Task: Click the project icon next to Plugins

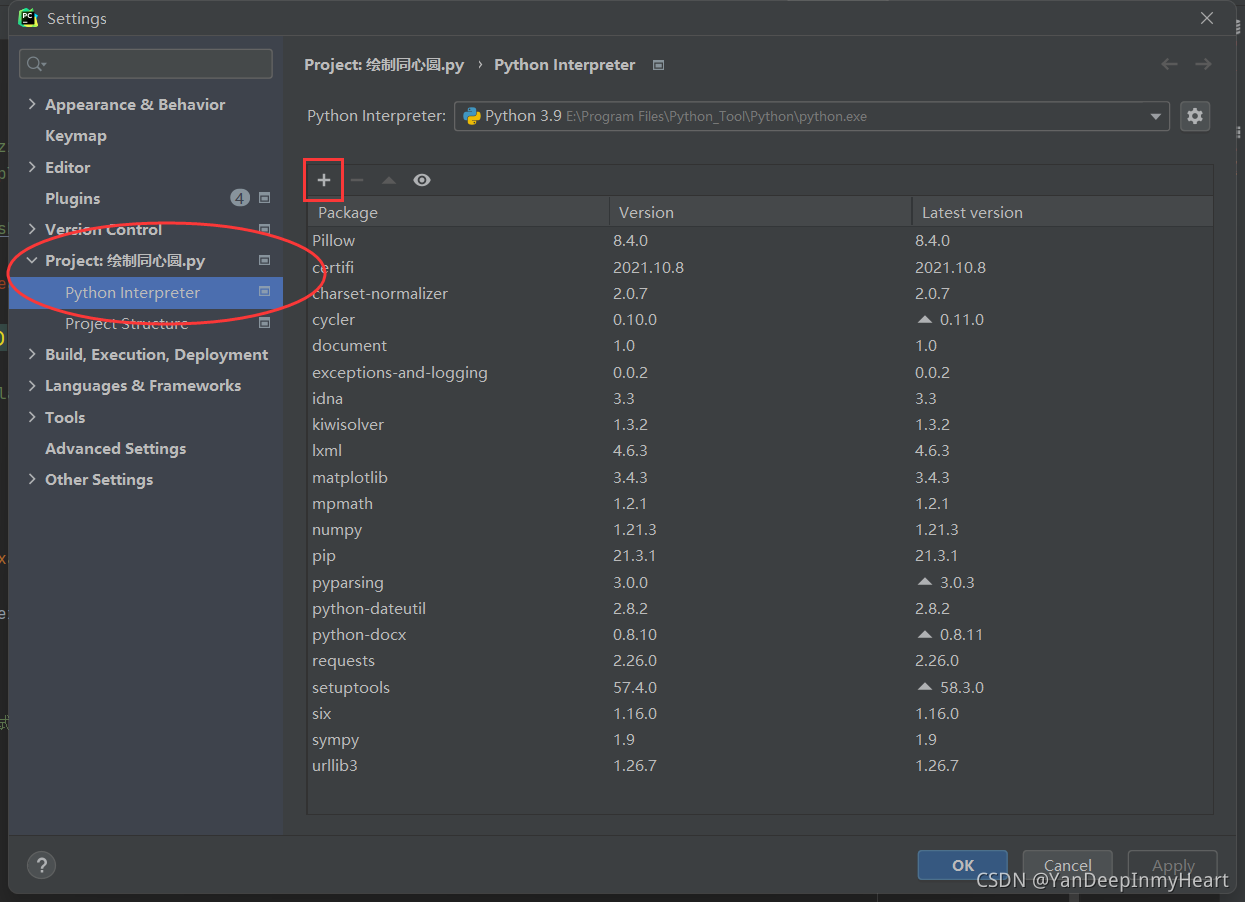Action: tap(264, 198)
